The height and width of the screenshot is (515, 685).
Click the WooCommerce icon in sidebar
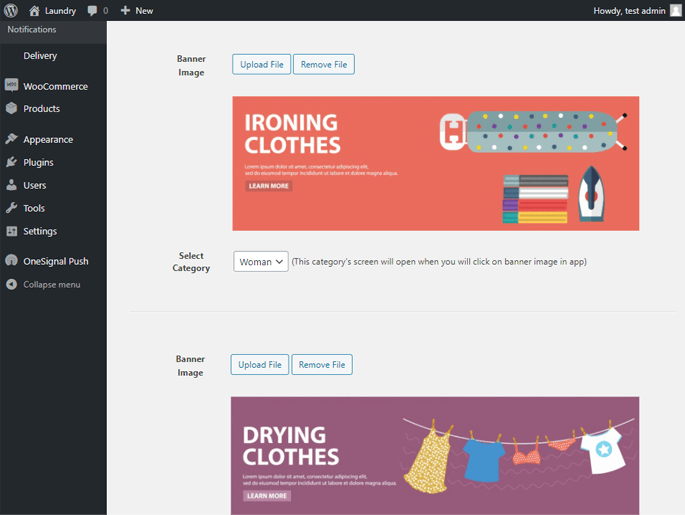(x=11, y=86)
